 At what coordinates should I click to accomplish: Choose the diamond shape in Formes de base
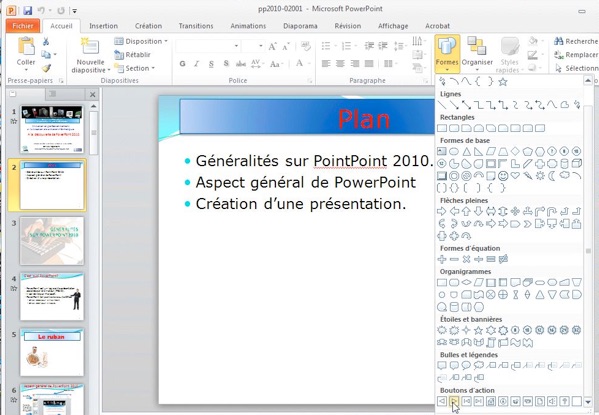(515, 151)
